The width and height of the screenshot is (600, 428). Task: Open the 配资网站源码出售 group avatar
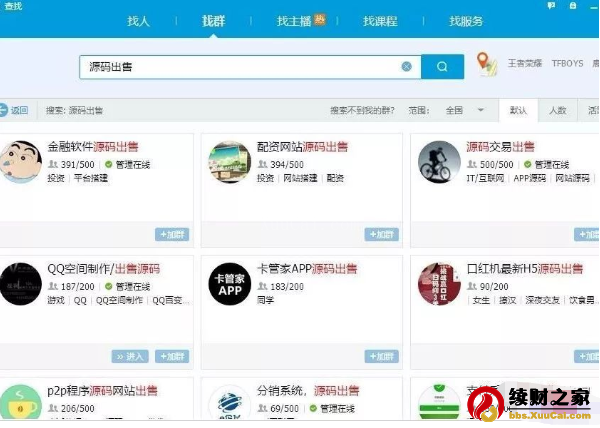click(229, 162)
